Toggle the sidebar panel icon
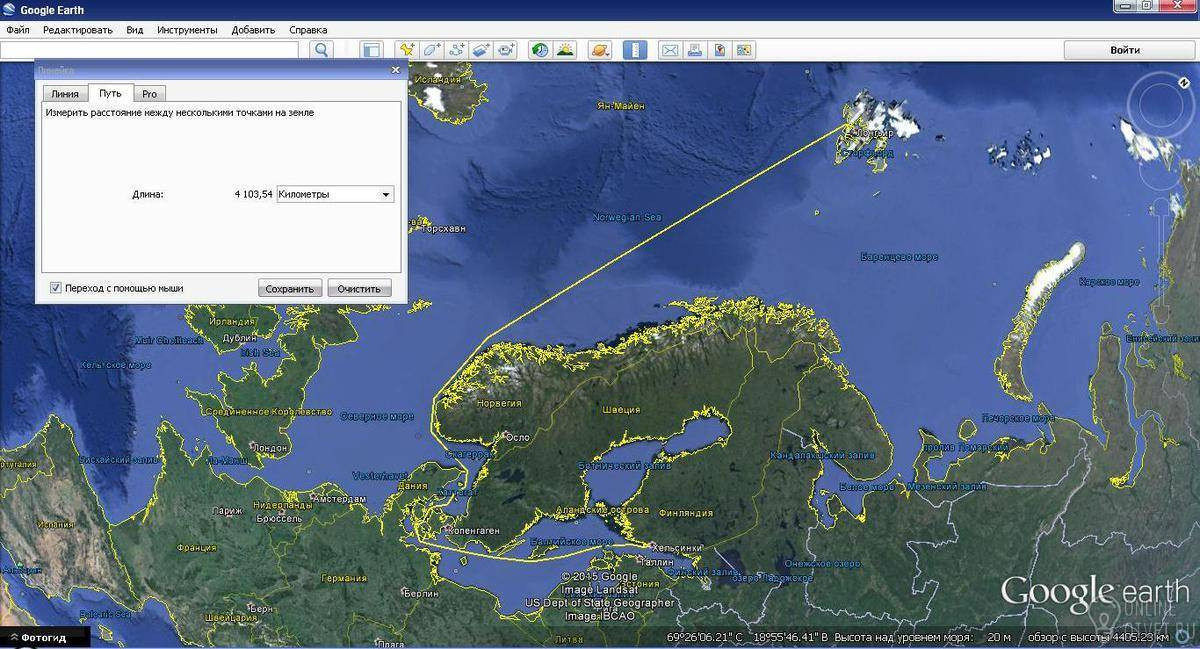The image size is (1200, 649). pyautogui.click(x=371, y=50)
